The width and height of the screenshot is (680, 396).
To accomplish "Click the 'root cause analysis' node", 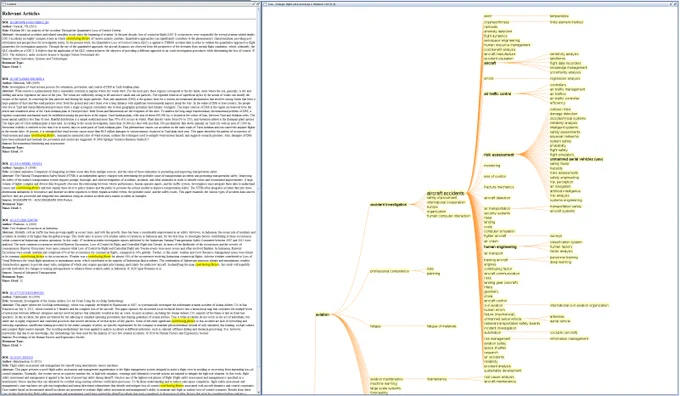I will coord(499,377).
